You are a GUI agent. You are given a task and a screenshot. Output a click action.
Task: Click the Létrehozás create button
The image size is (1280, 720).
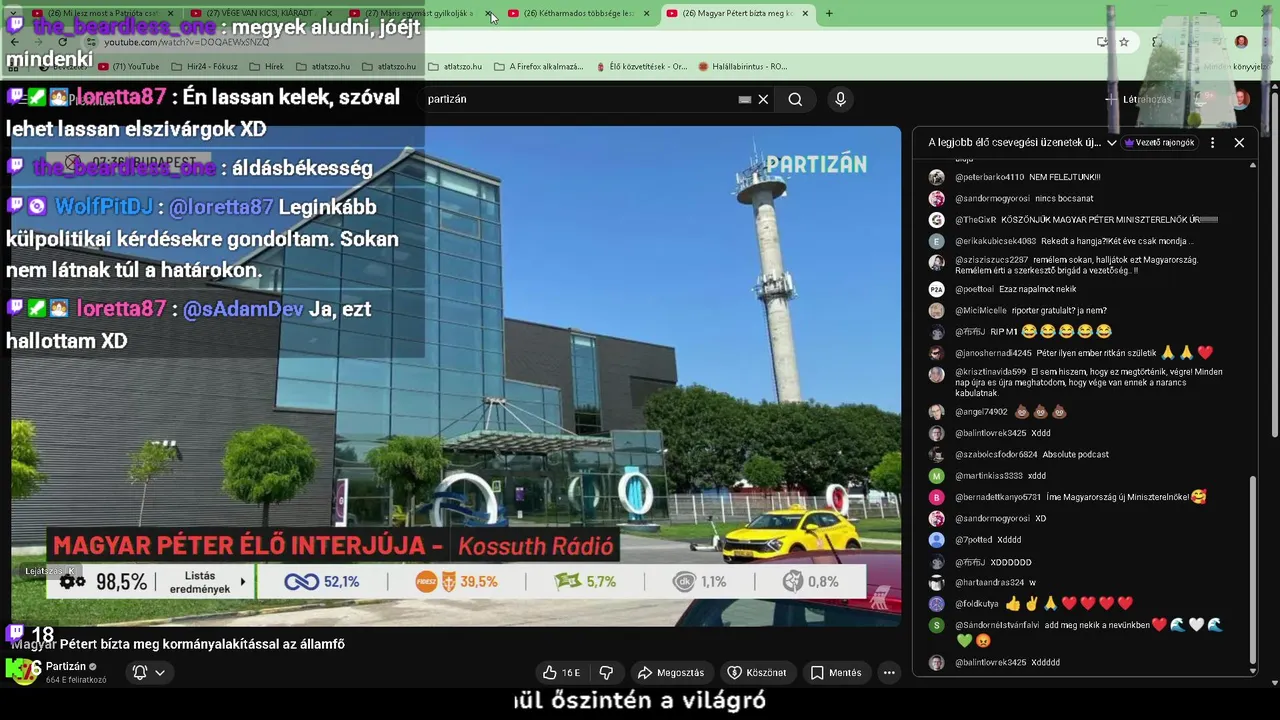1138,99
